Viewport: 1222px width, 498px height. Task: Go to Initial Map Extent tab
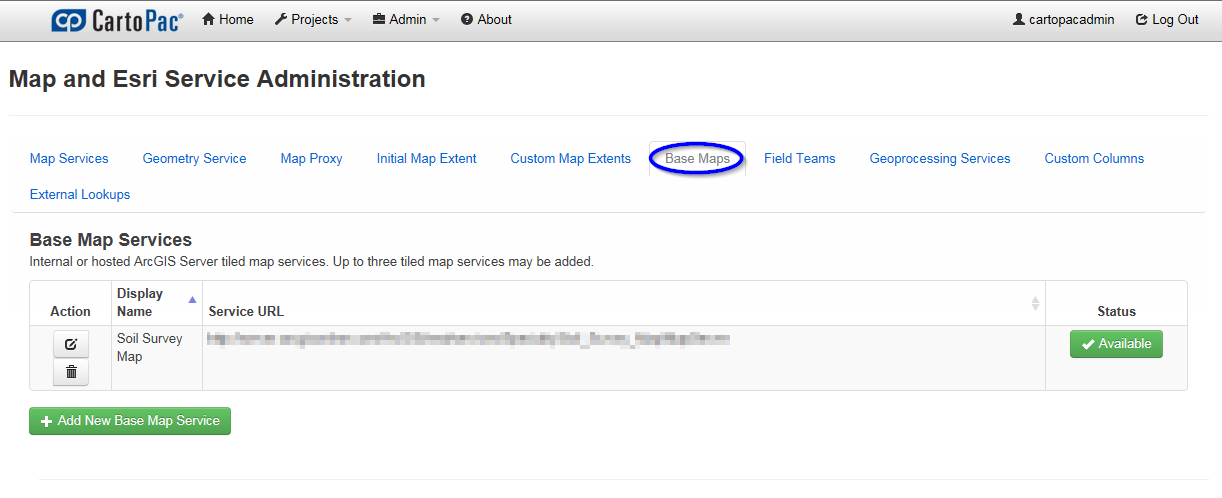[x=426, y=158]
